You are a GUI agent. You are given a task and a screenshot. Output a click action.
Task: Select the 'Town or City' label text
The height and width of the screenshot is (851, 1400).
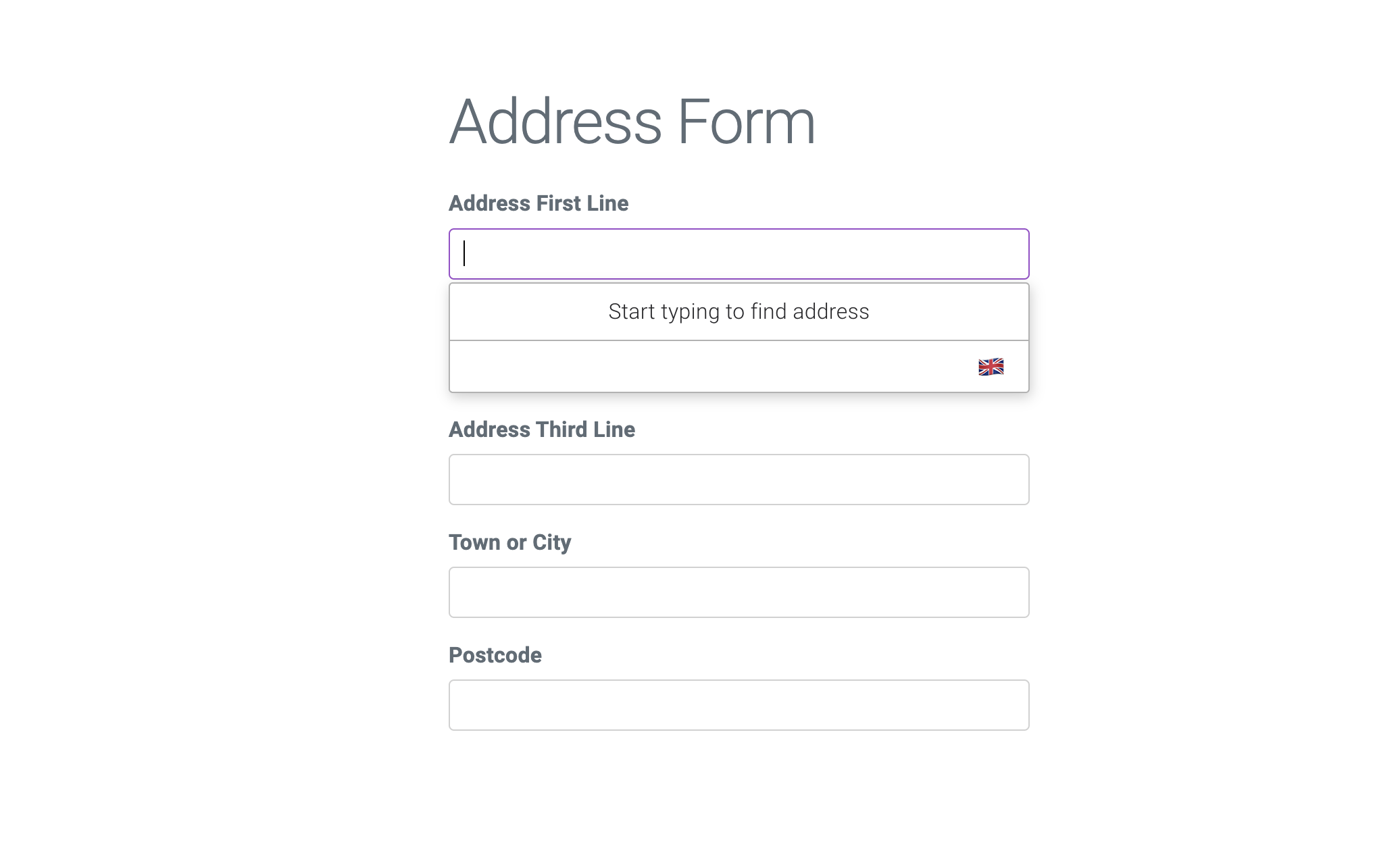click(509, 542)
